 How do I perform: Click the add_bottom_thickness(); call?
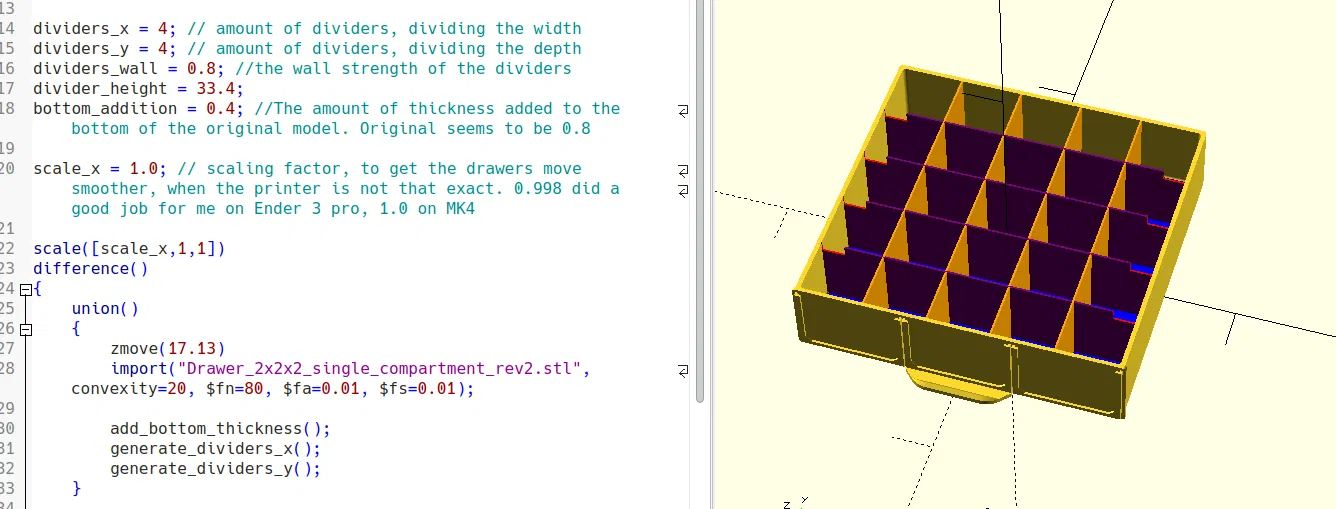click(220, 429)
